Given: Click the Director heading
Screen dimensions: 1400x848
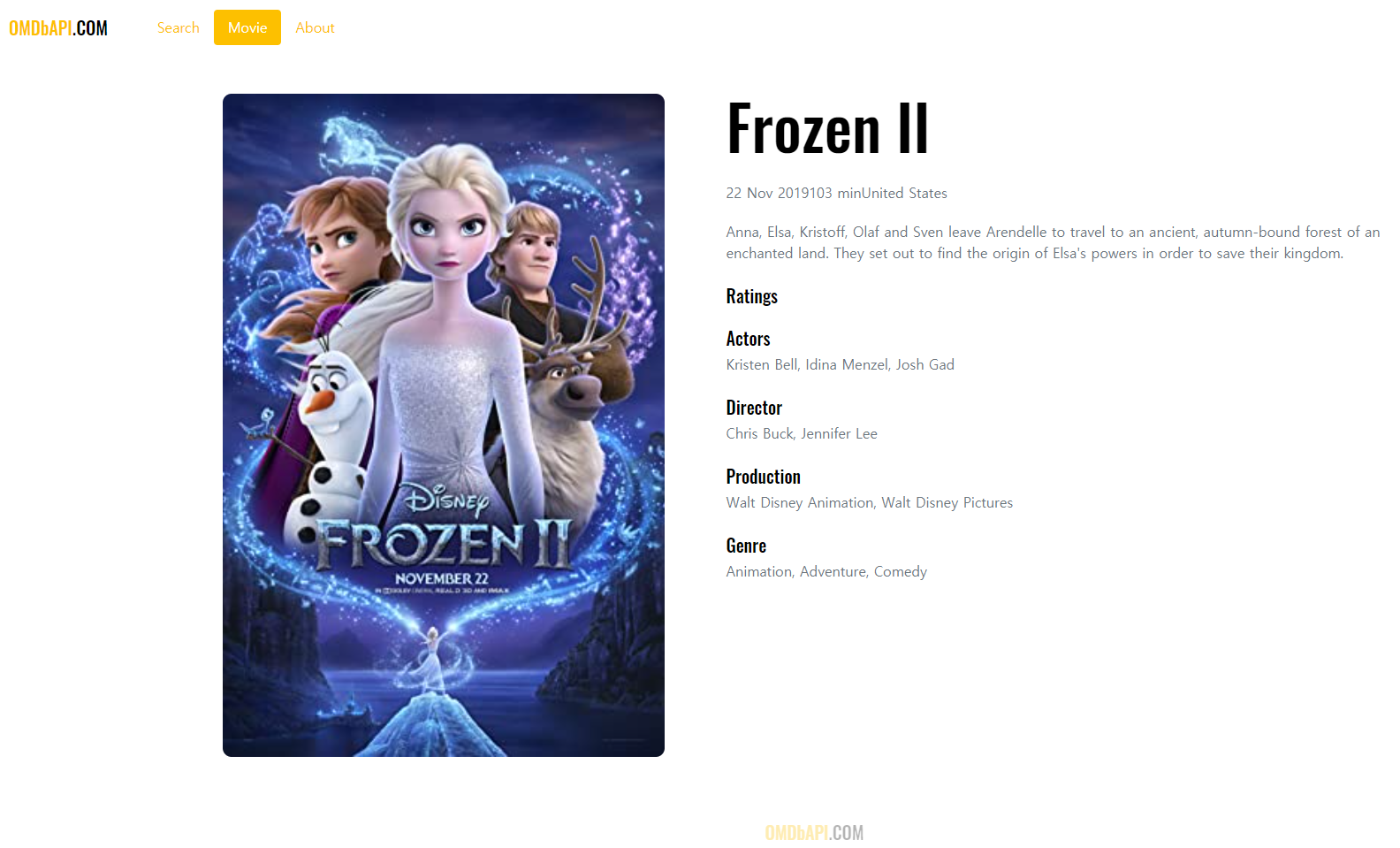Looking at the screenshot, I should pyautogui.click(x=754, y=408).
